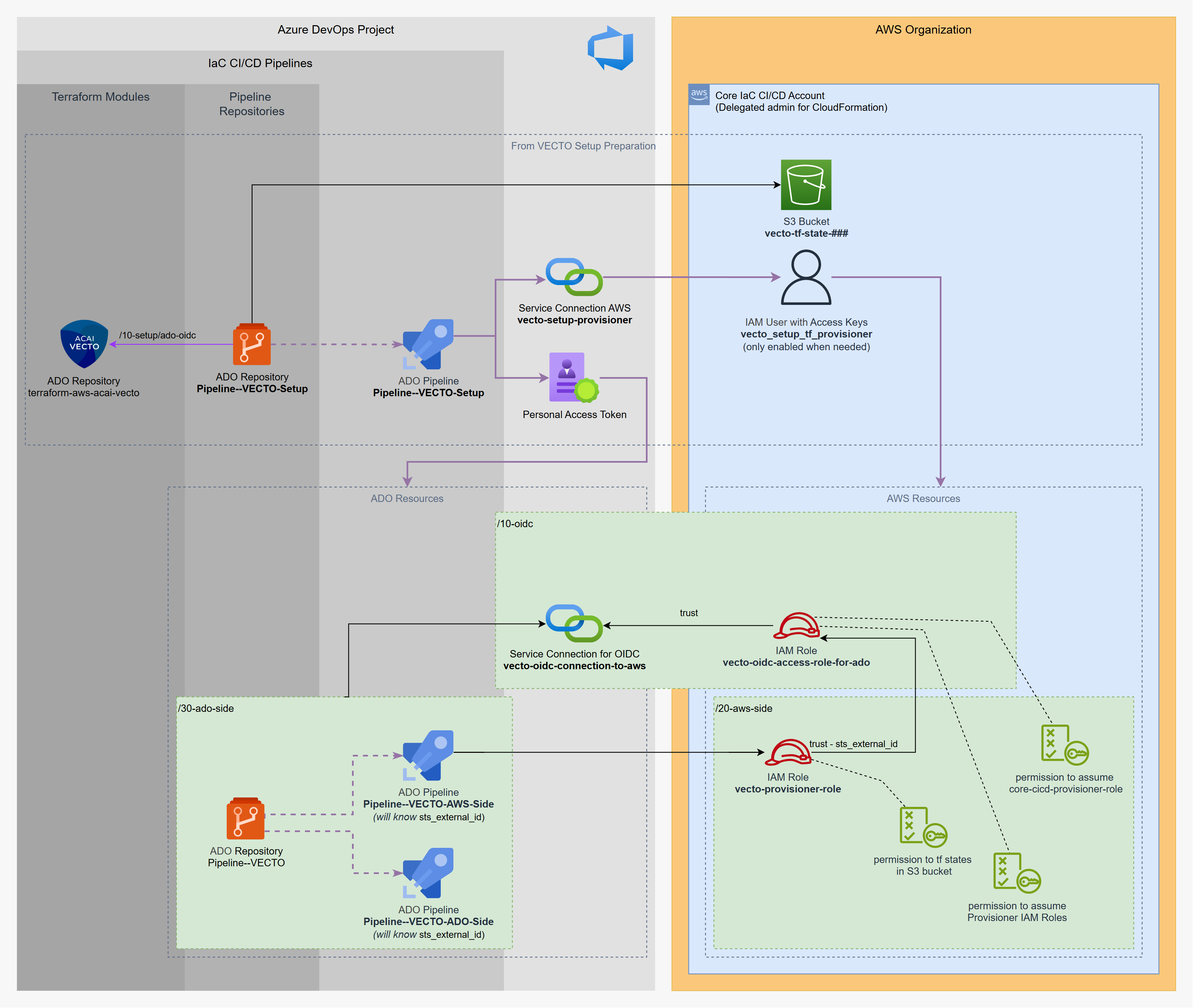Click the 'trust - sts_external_id' label
Image resolution: width=1193 pixels, height=1008 pixels.
click(853, 744)
